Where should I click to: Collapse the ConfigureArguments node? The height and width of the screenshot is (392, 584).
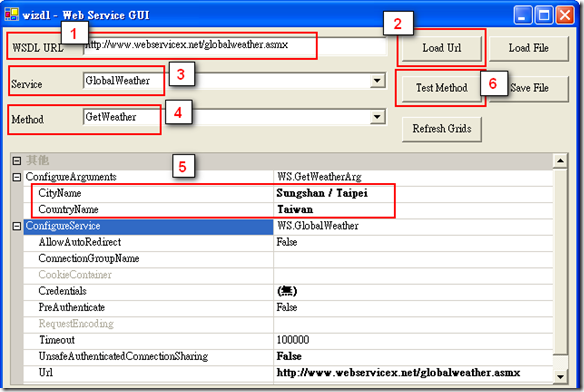[x=17, y=177]
